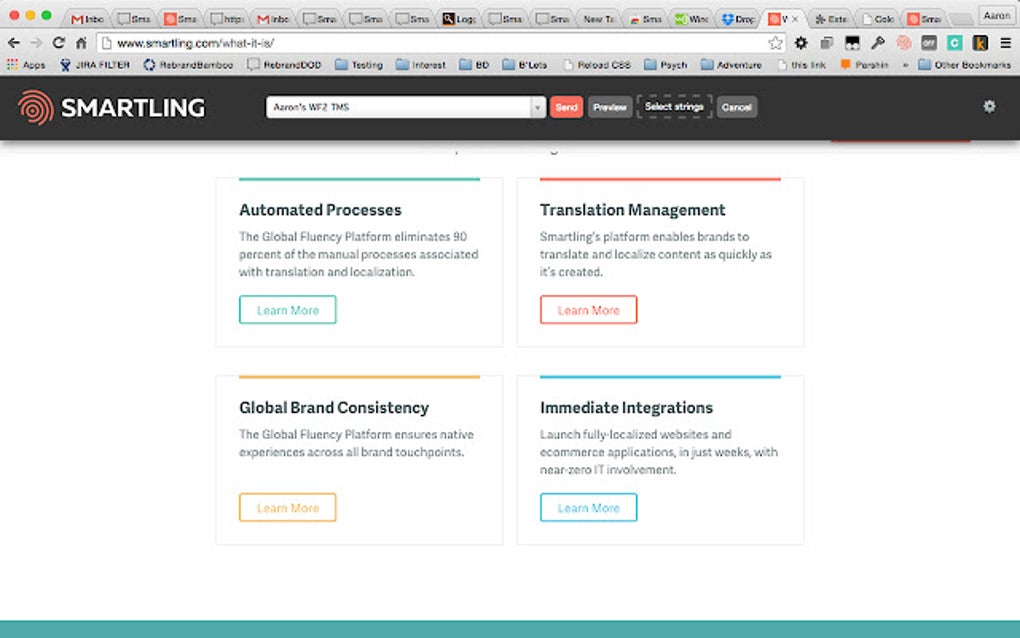Activate Select strings mode in Smartling toolbar
The width and height of the screenshot is (1020, 638).
tap(675, 106)
